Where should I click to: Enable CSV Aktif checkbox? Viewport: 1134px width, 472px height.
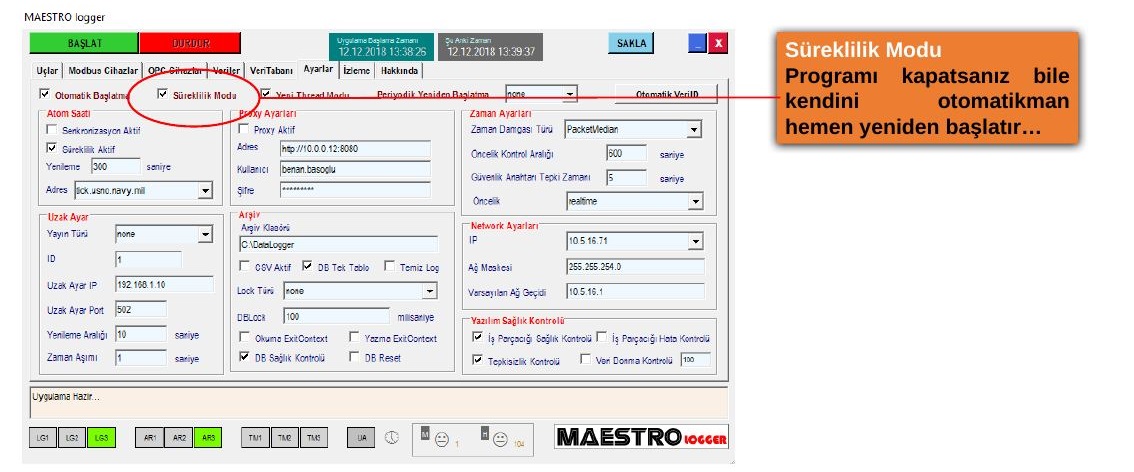[x=244, y=267]
